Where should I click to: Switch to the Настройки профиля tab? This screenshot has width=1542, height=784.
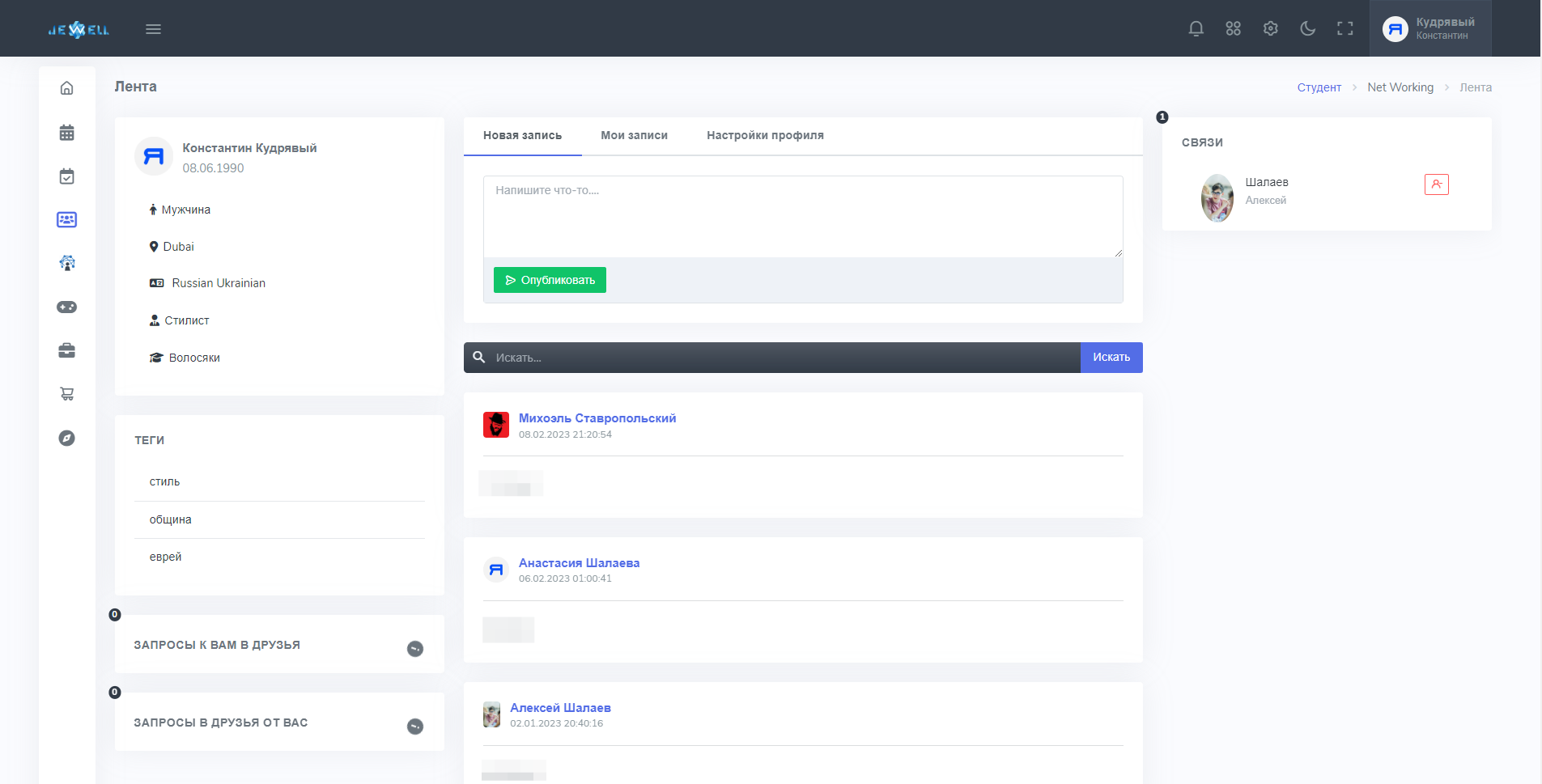(x=765, y=136)
